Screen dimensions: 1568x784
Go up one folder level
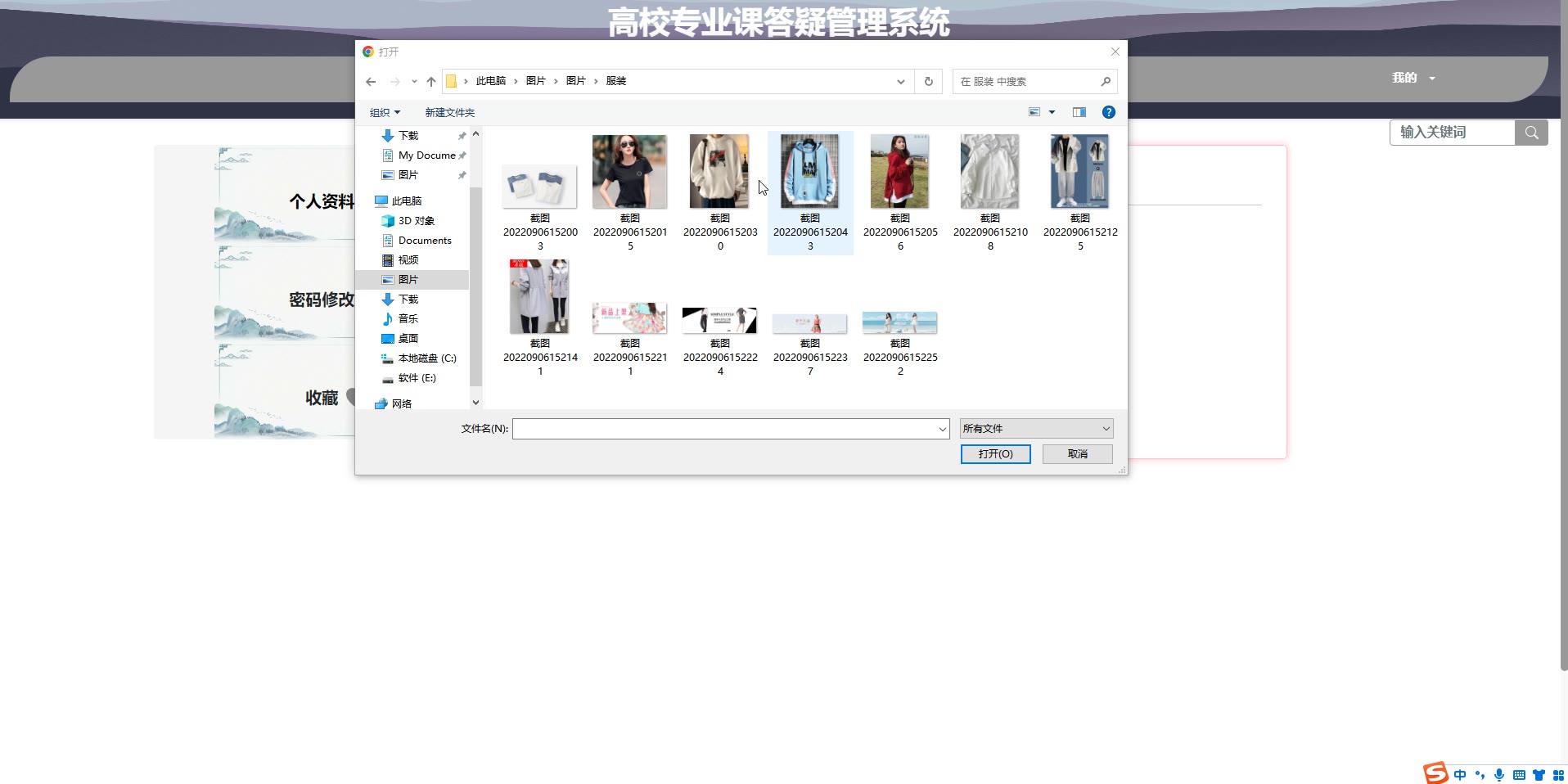click(x=431, y=82)
